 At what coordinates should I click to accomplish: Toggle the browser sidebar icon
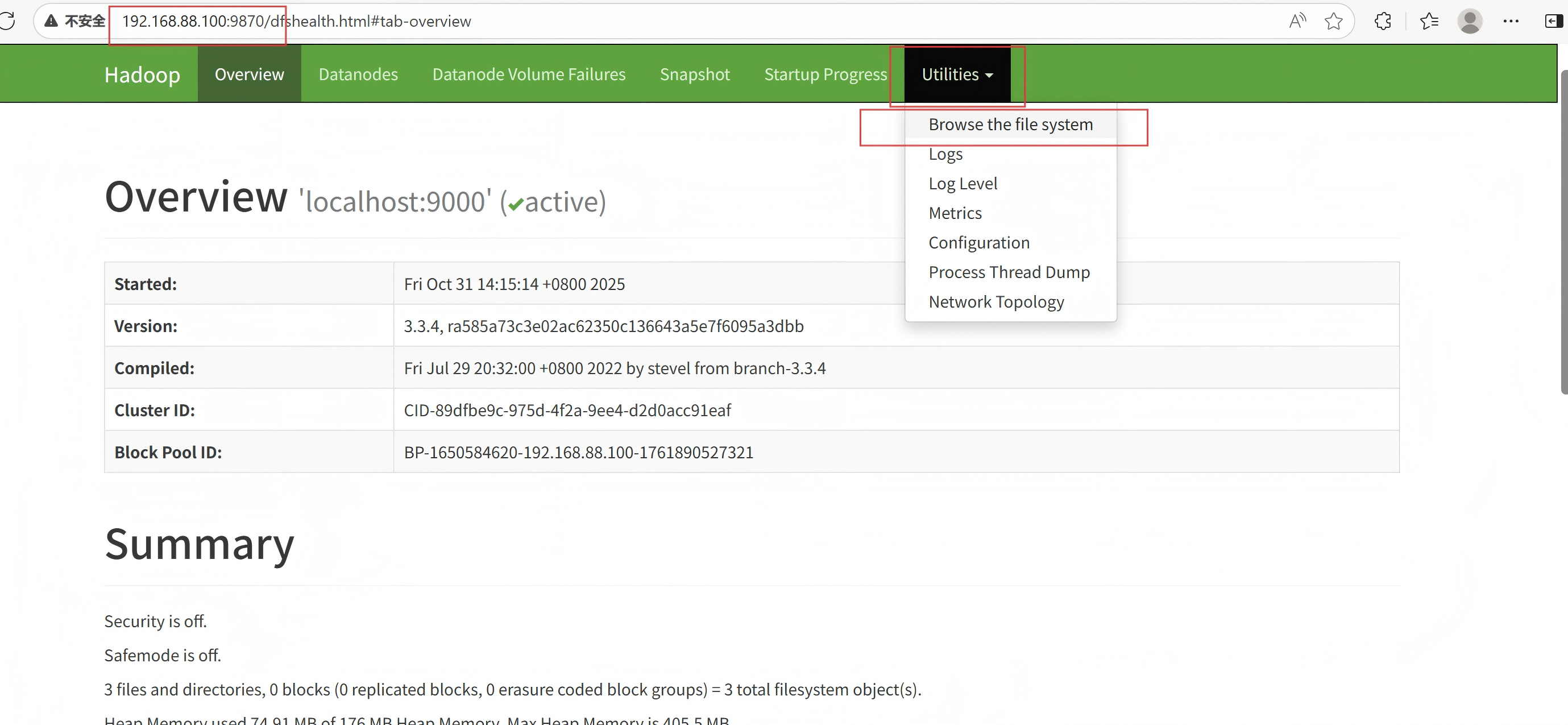point(1553,21)
